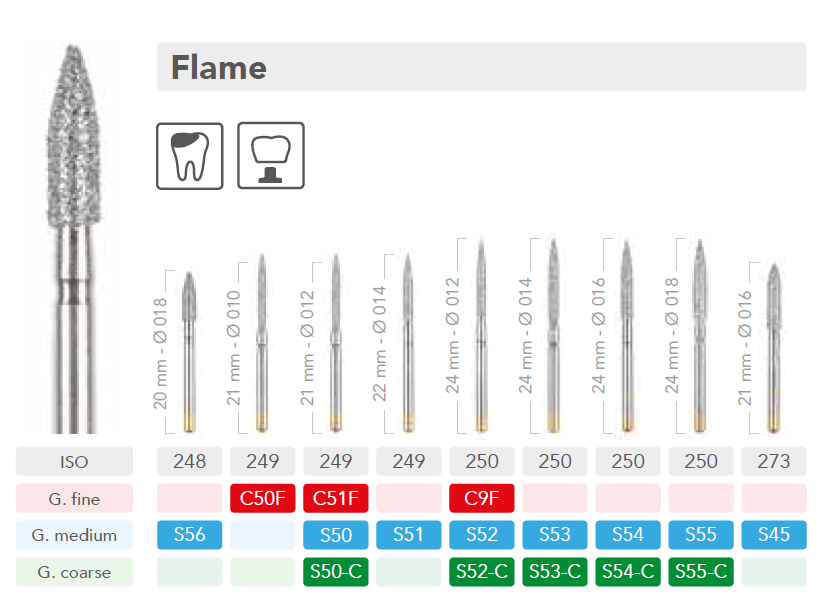The height and width of the screenshot is (607, 825).
Task: Click the crown preparation icon
Action: click(271, 156)
